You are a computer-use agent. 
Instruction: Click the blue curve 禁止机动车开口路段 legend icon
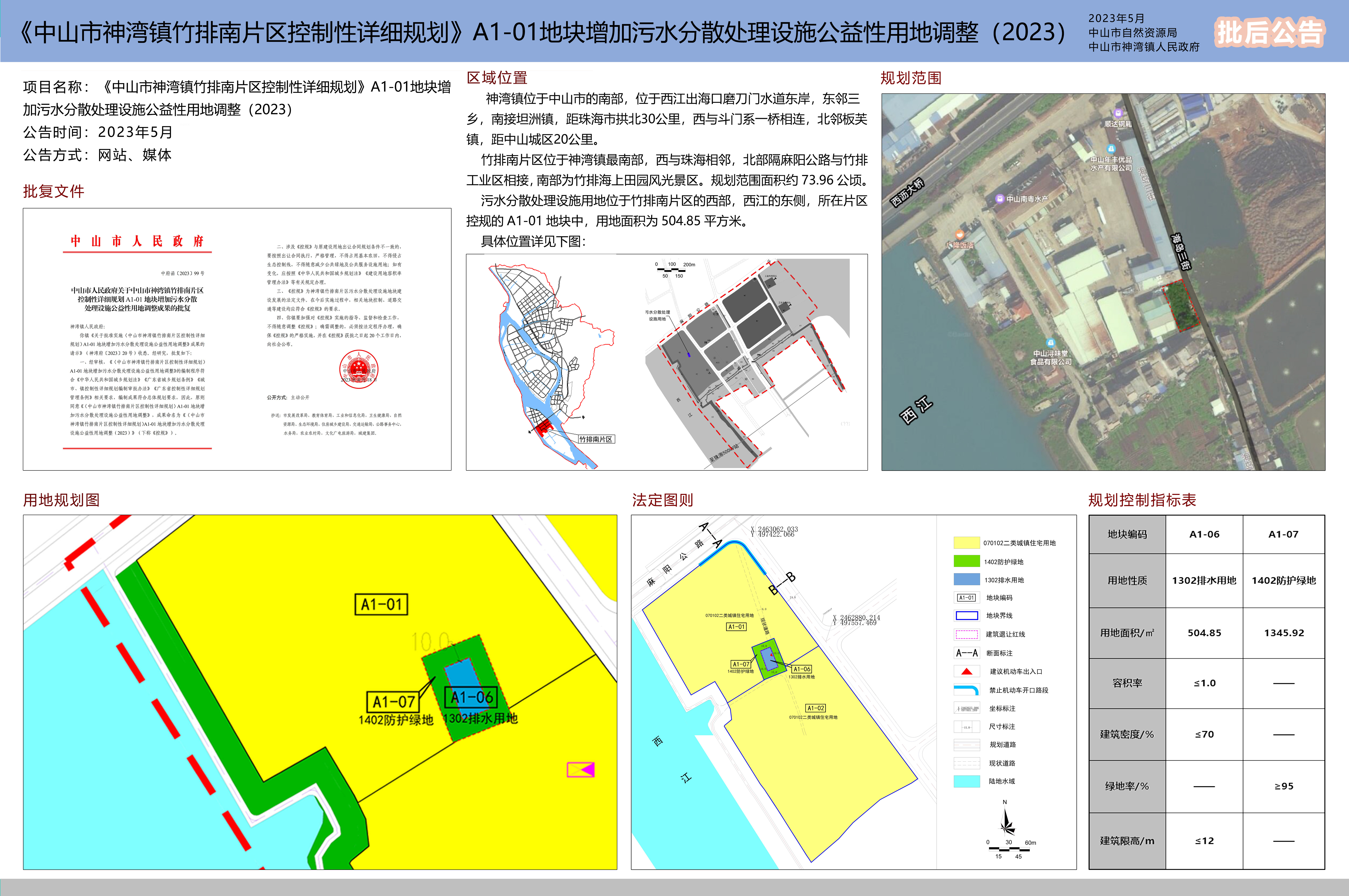coord(967,690)
